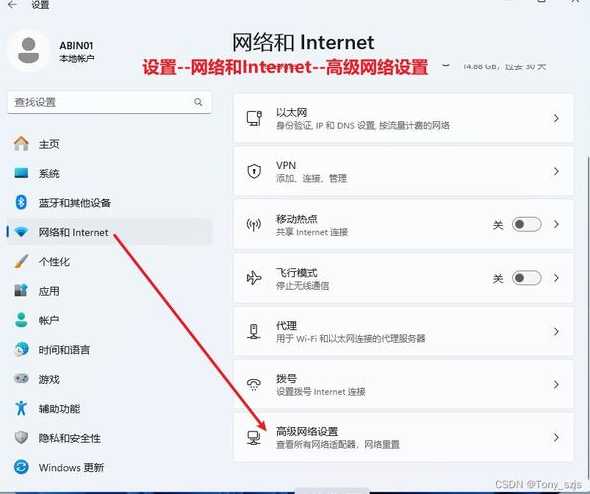590x494 pixels.
Task: Click the ABIN01 account name
Action: pos(76,45)
